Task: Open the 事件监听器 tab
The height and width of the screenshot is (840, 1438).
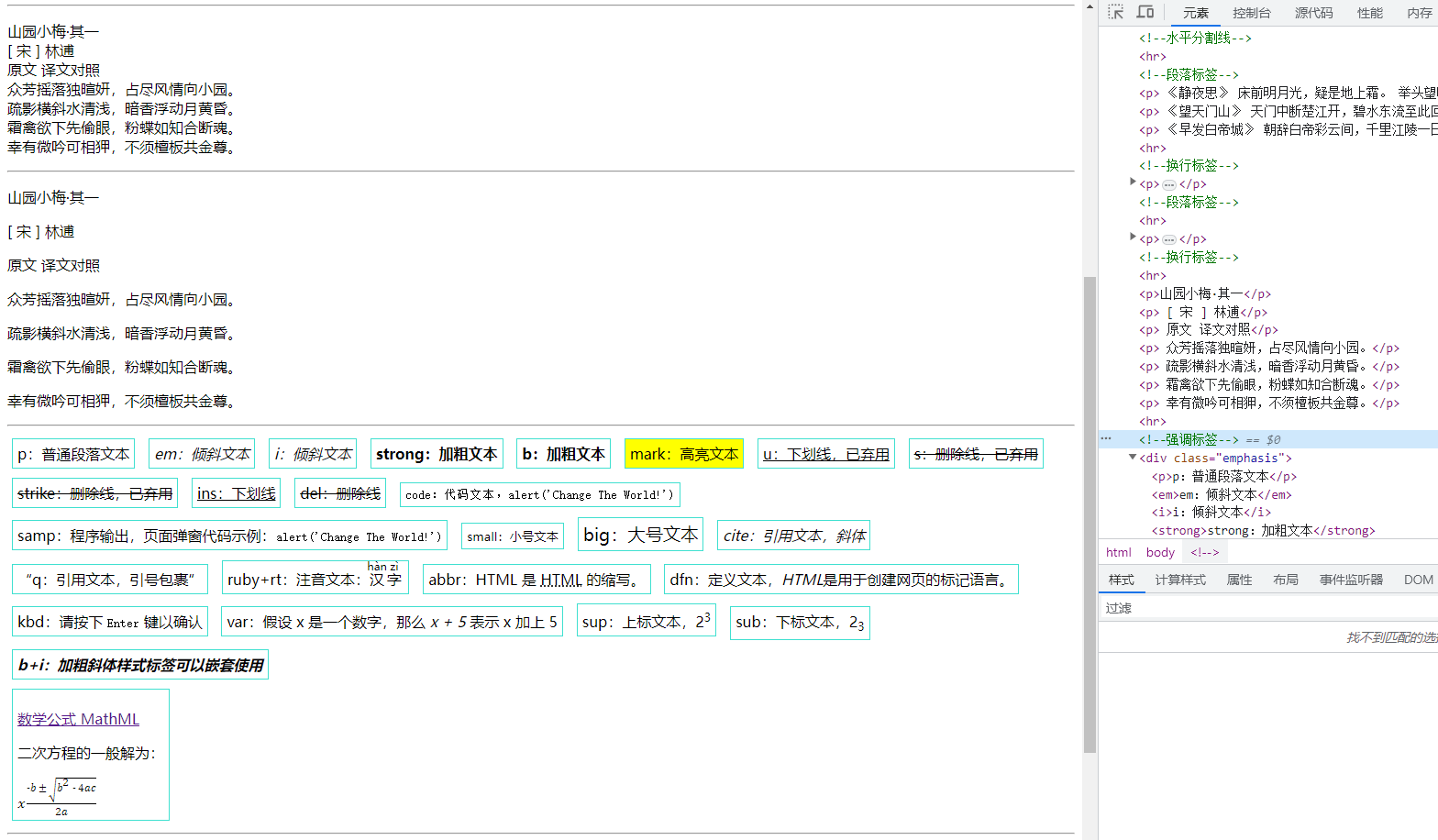Action: [x=1351, y=580]
